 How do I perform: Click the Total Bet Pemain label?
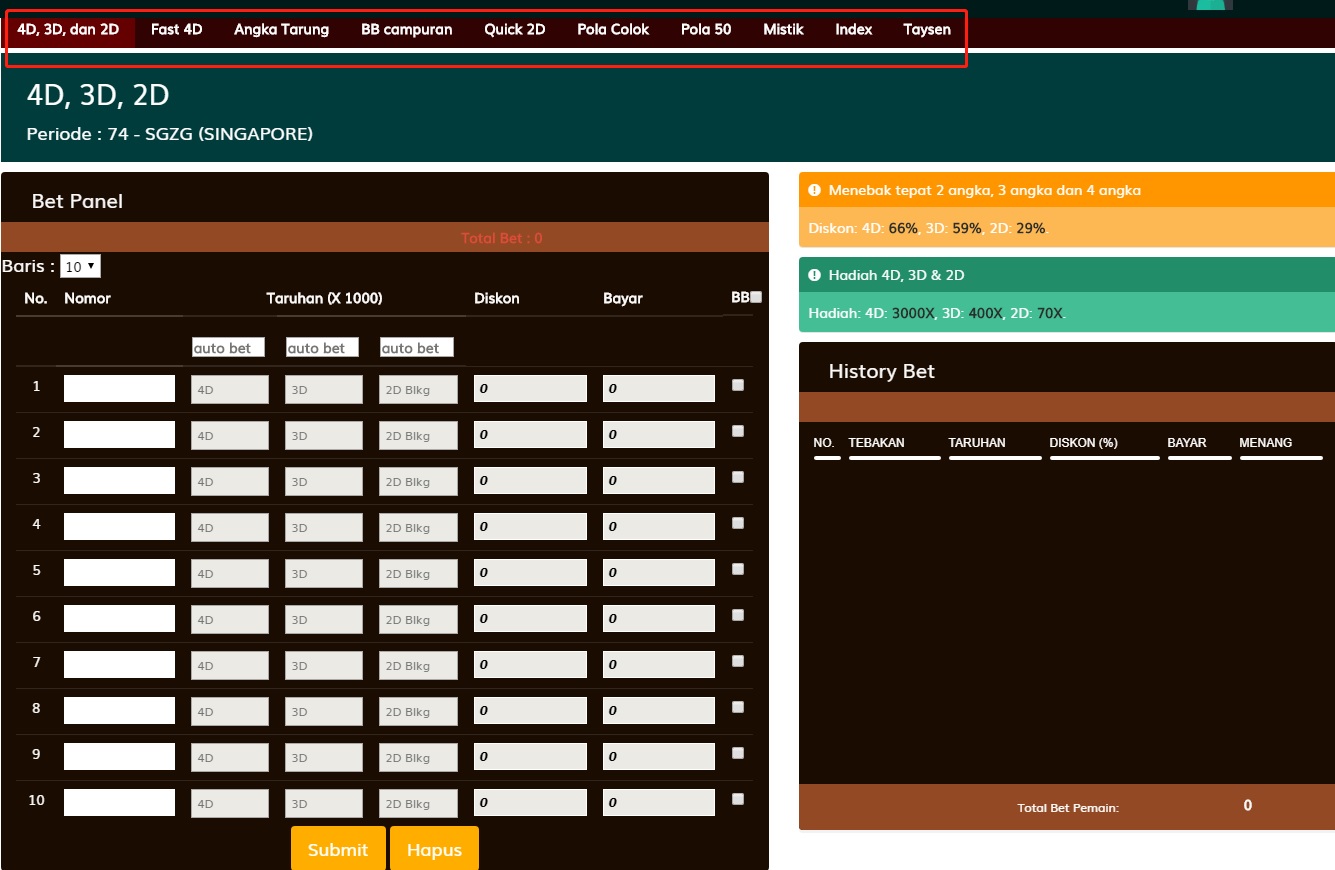click(1068, 808)
